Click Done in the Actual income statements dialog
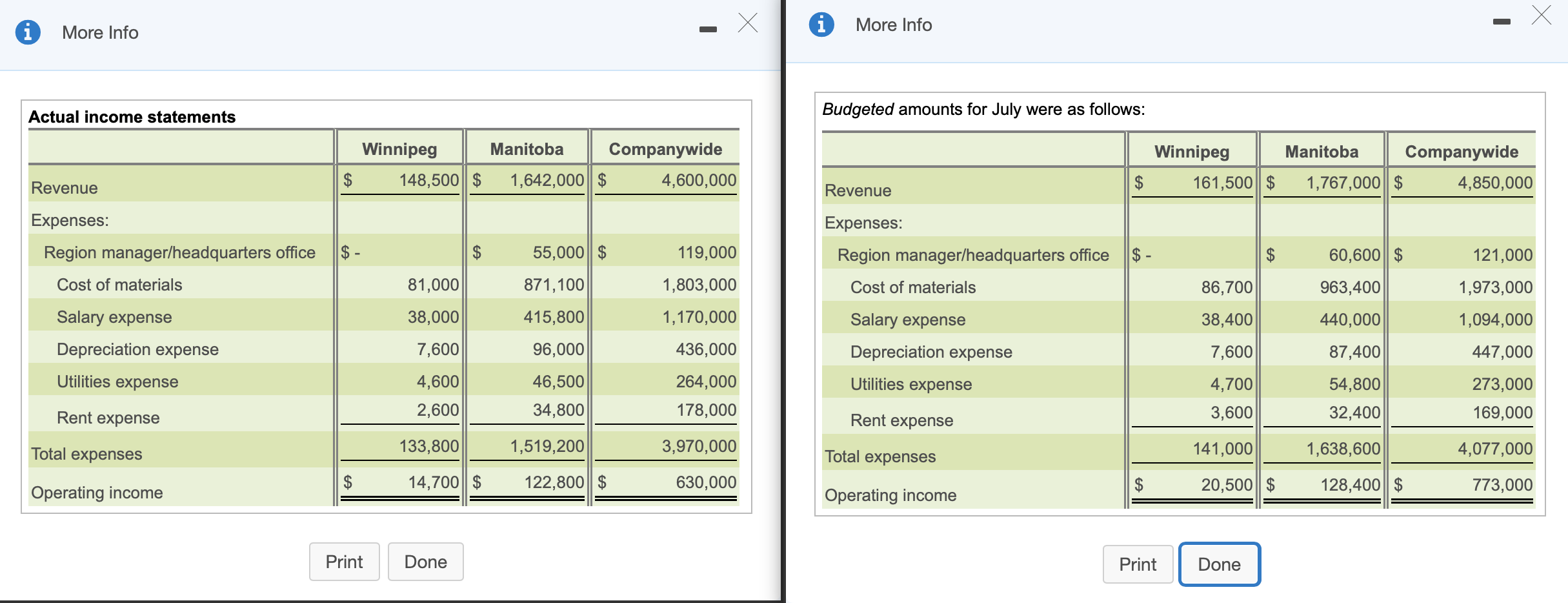Viewport: 1568px width, 603px height. [426, 562]
